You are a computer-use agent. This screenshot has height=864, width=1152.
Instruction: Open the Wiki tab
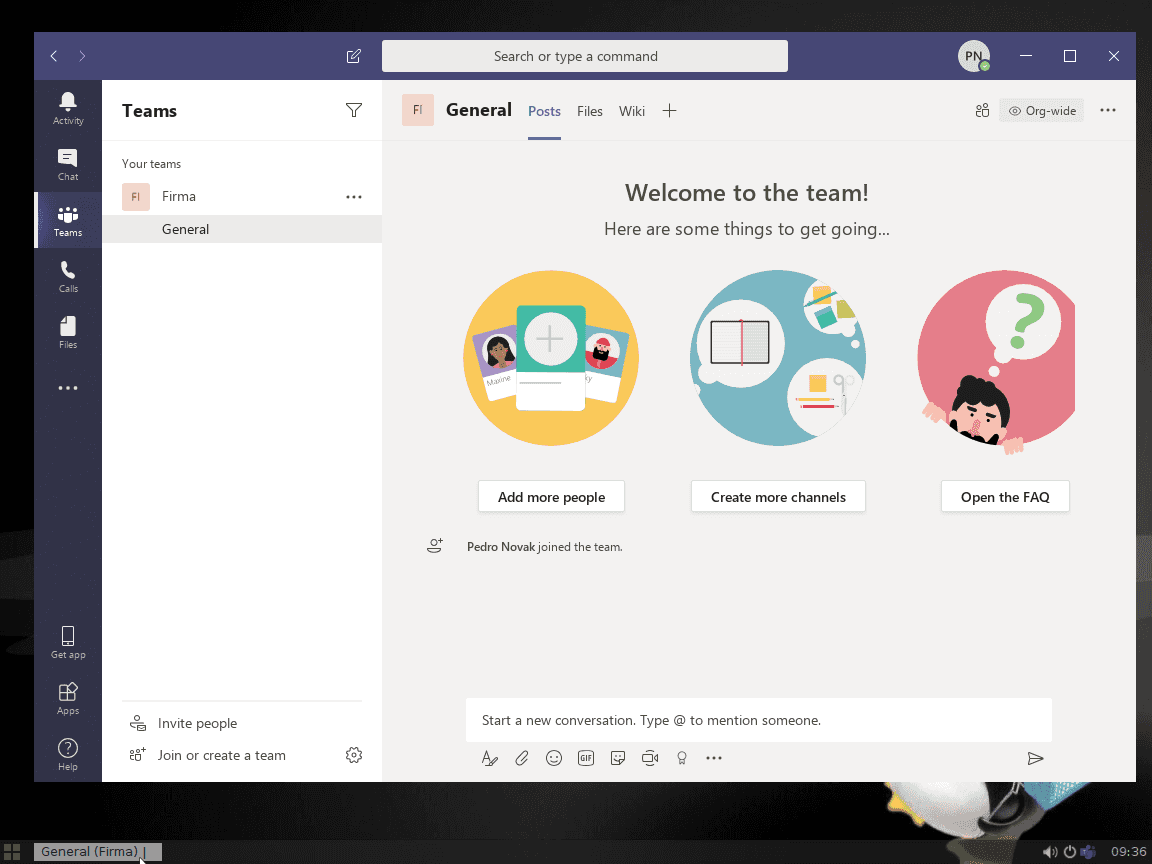pyautogui.click(x=631, y=111)
